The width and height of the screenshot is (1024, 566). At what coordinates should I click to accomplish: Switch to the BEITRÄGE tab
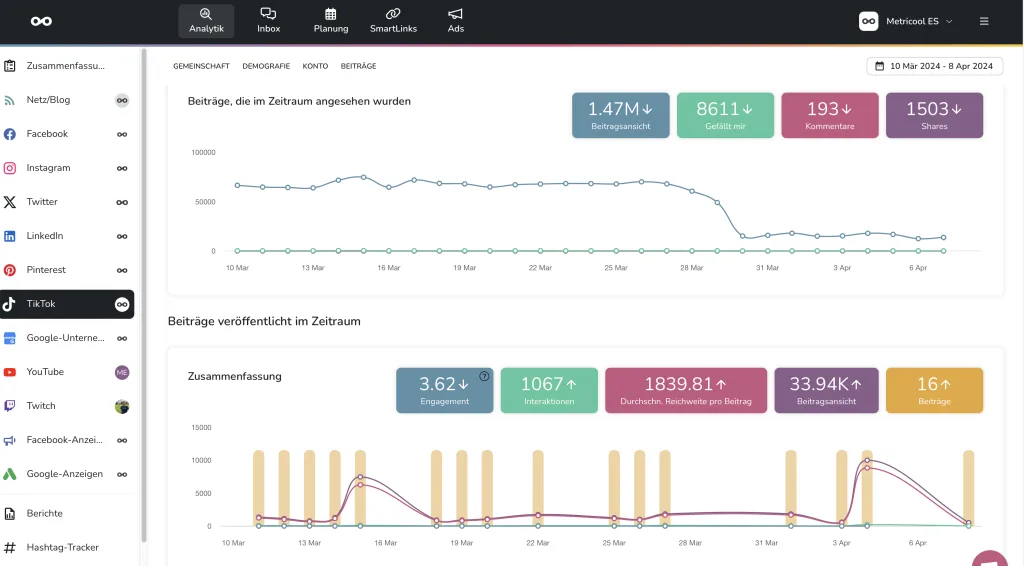pos(358,66)
